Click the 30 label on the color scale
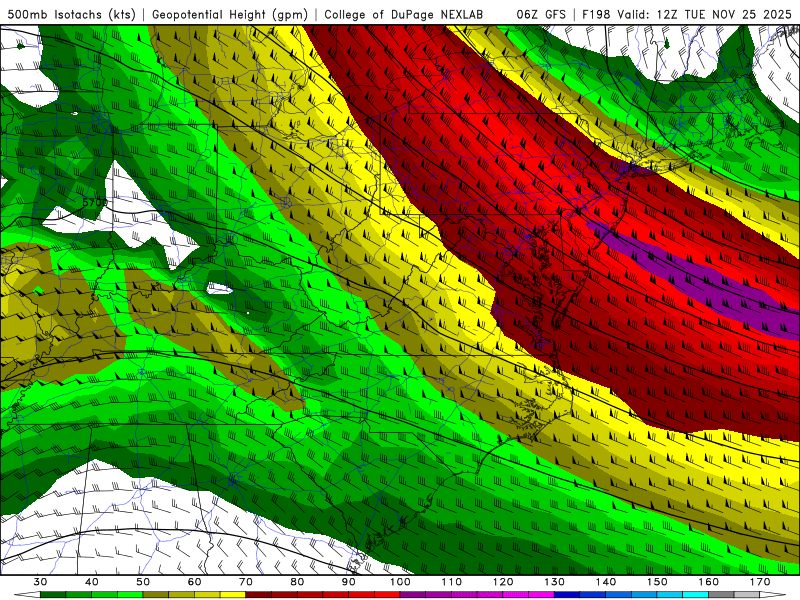Viewport: 800px width, 600px height. 40,582
